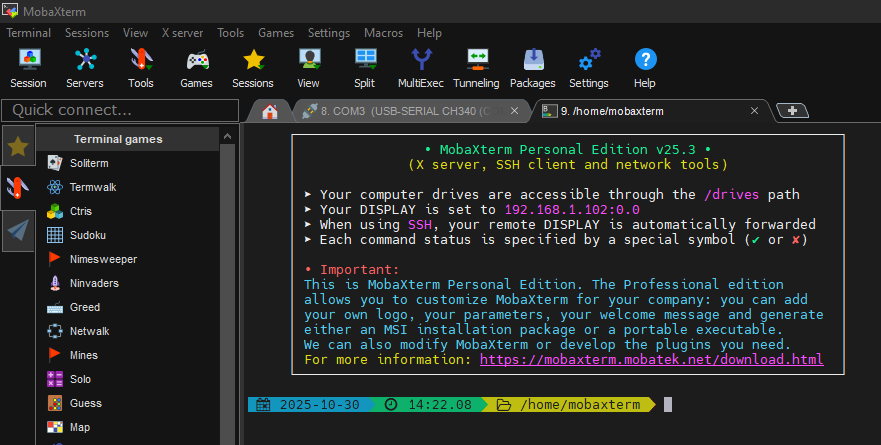Screen dimensions: 881x445
Task: Open the Settings gear toolbar icon
Action: [x=588, y=67]
